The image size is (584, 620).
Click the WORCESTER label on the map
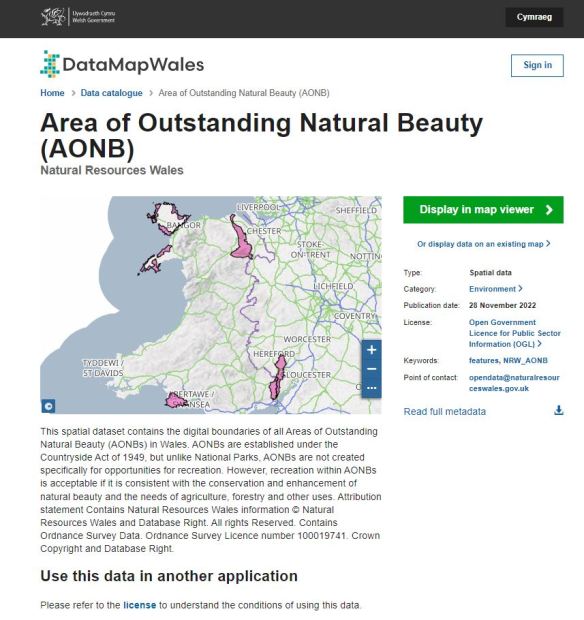[307, 339]
